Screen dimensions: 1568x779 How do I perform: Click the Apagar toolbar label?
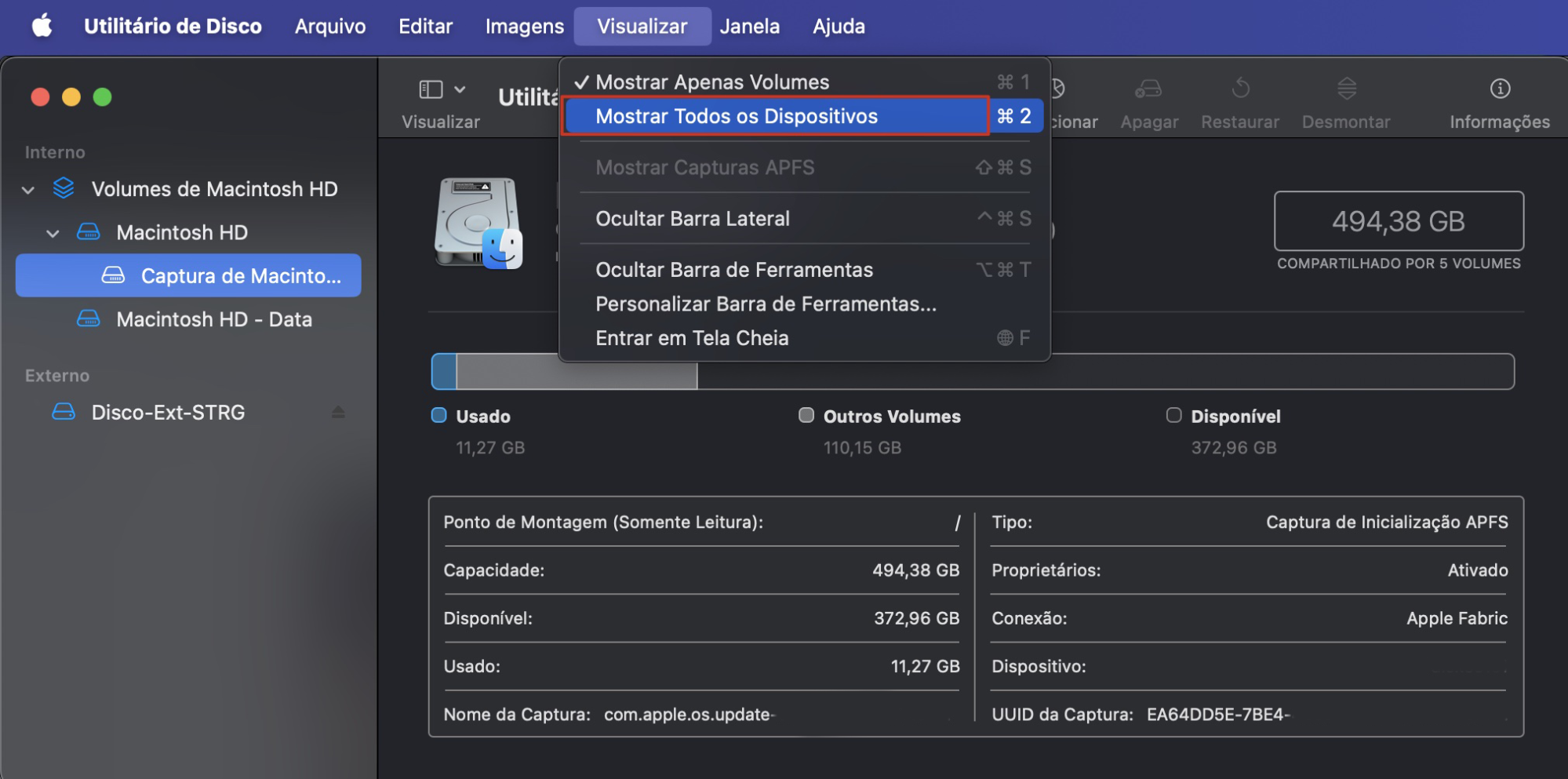point(1149,122)
